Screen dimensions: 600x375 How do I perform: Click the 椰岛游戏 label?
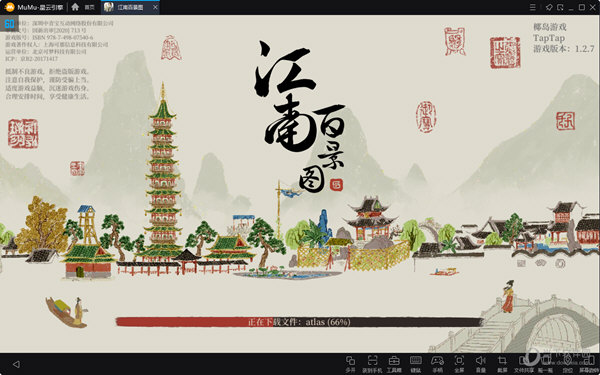pos(549,27)
